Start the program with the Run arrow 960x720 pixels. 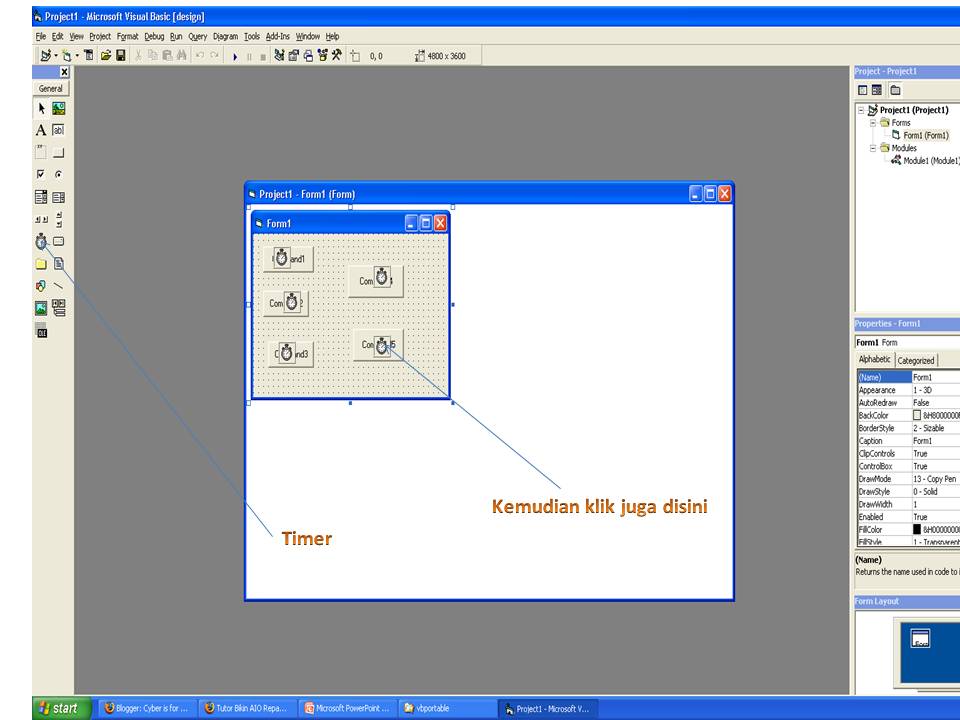pyautogui.click(x=235, y=56)
